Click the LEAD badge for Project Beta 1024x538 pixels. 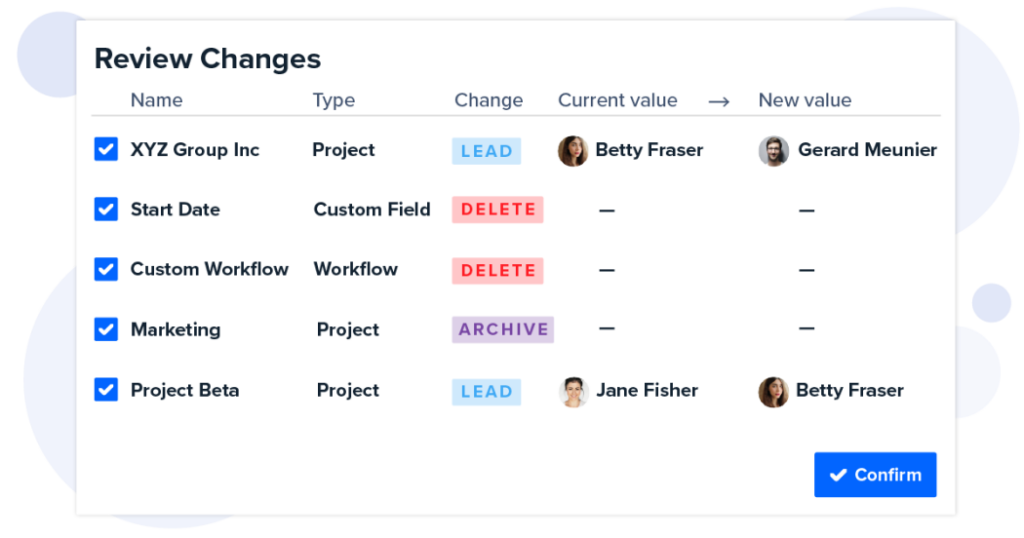click(x=487, y=392)
